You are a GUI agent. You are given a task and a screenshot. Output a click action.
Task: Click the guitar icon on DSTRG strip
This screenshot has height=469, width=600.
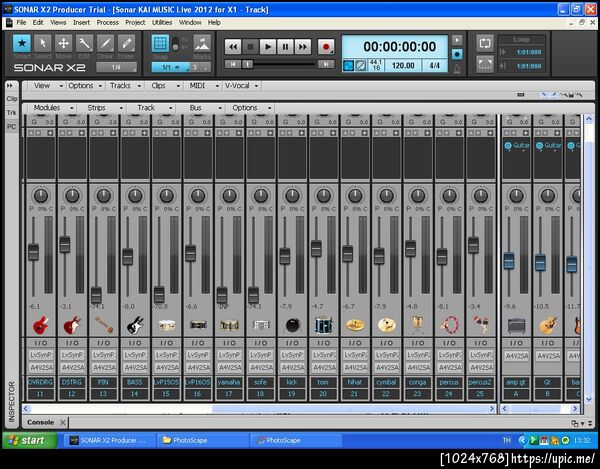(72, 325)
